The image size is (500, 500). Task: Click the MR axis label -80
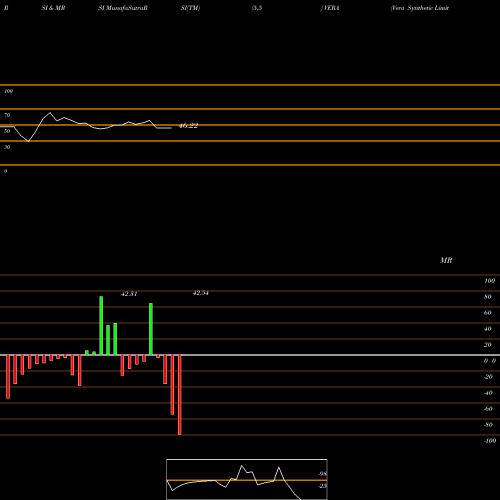click(488, 425)
